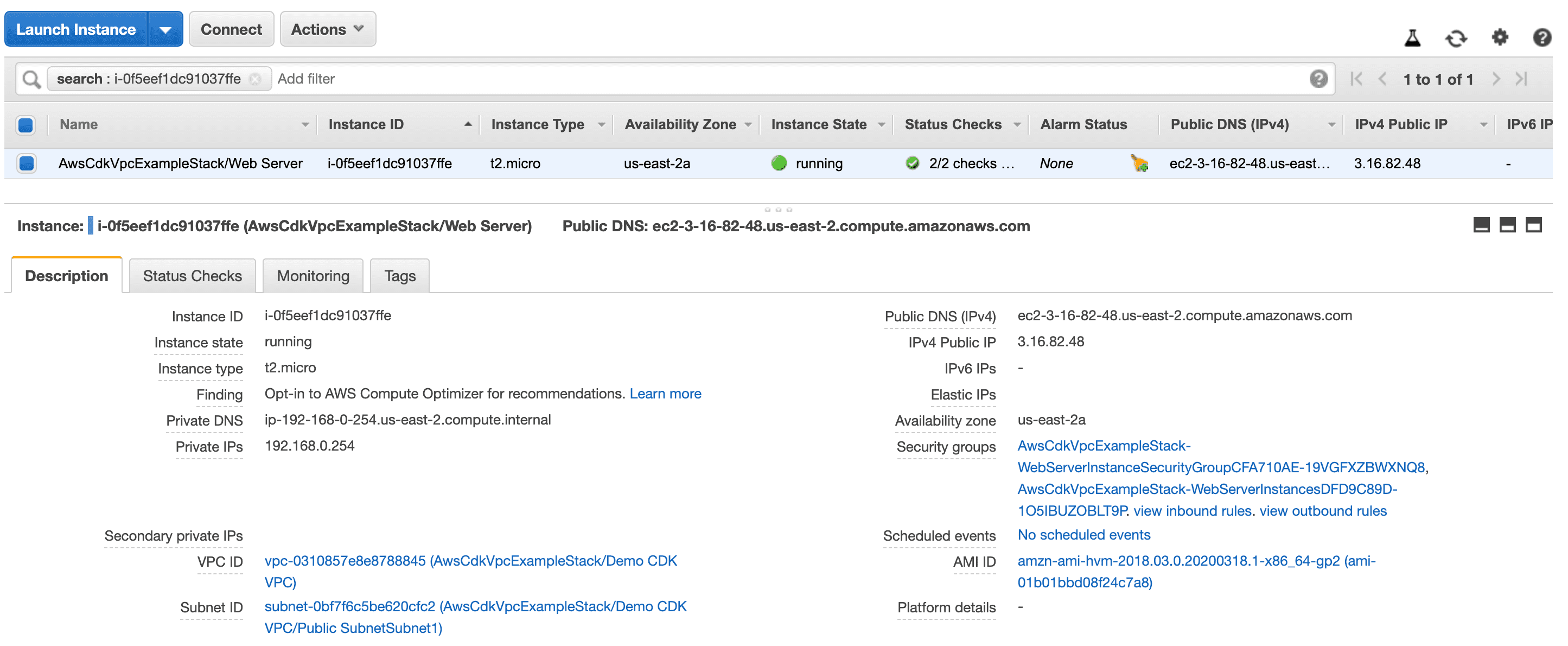Open the WebServerInstanceSecurityGroup security group link
Viewport: 1568px width, 646px height.
click(1221, 457)
